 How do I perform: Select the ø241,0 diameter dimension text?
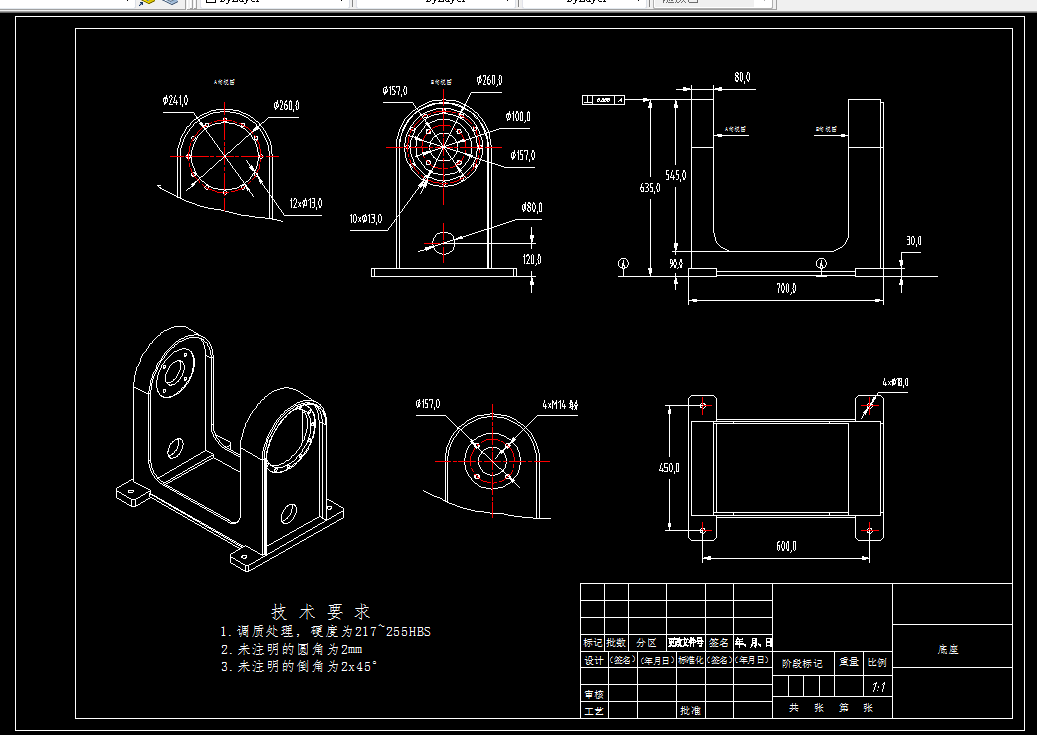point(175,100)
